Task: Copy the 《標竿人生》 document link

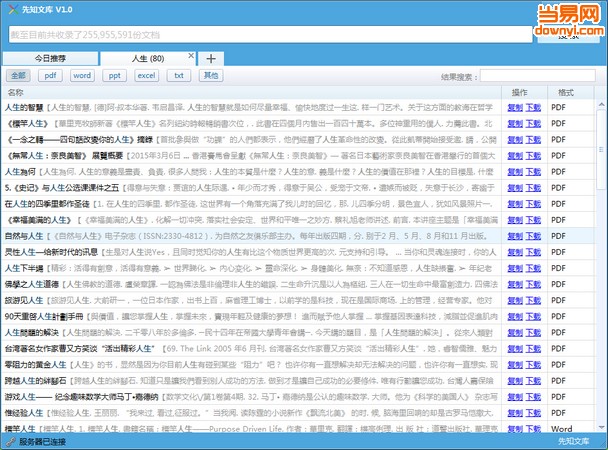Action: click(x=515, y=124)
